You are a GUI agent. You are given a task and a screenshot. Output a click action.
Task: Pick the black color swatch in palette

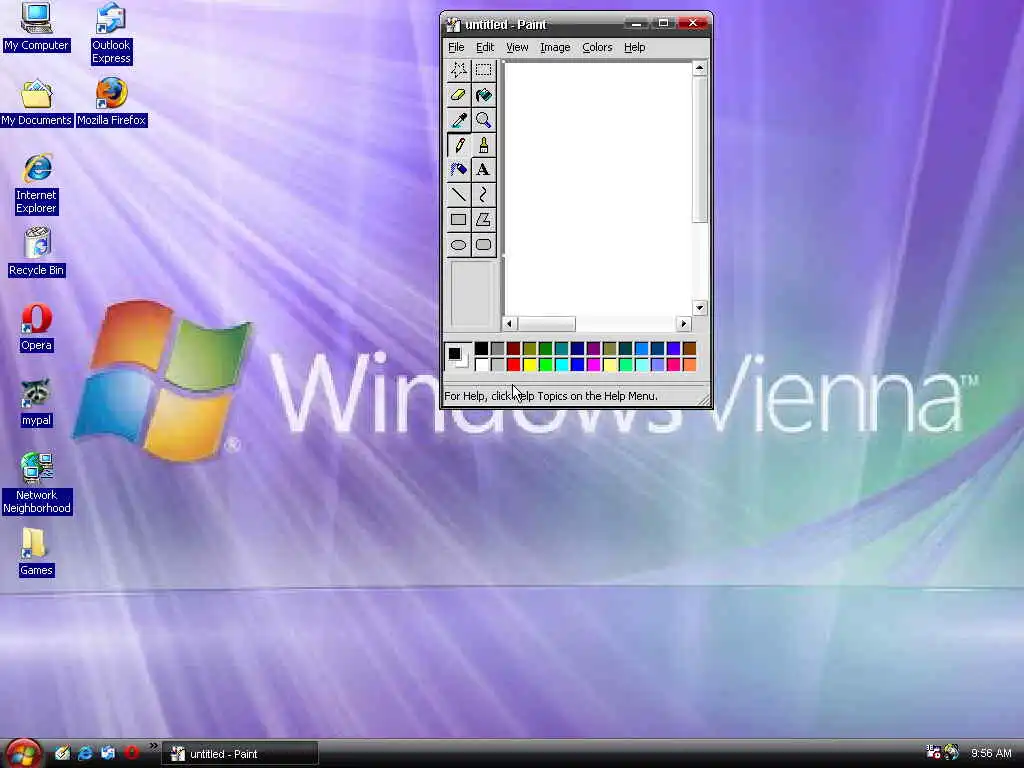[x=481, y=349]
